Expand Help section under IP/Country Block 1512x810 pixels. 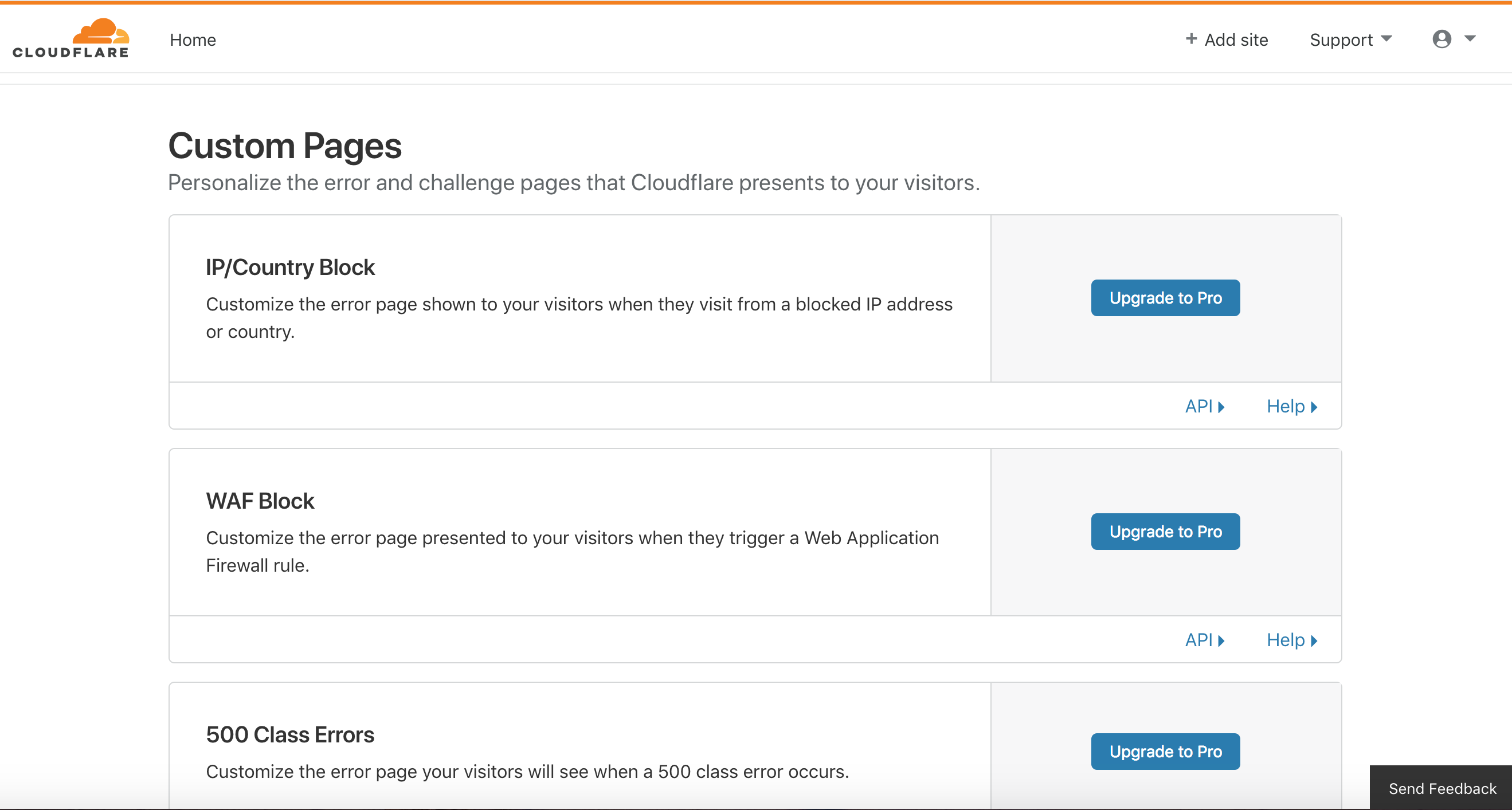(1291, 407)
